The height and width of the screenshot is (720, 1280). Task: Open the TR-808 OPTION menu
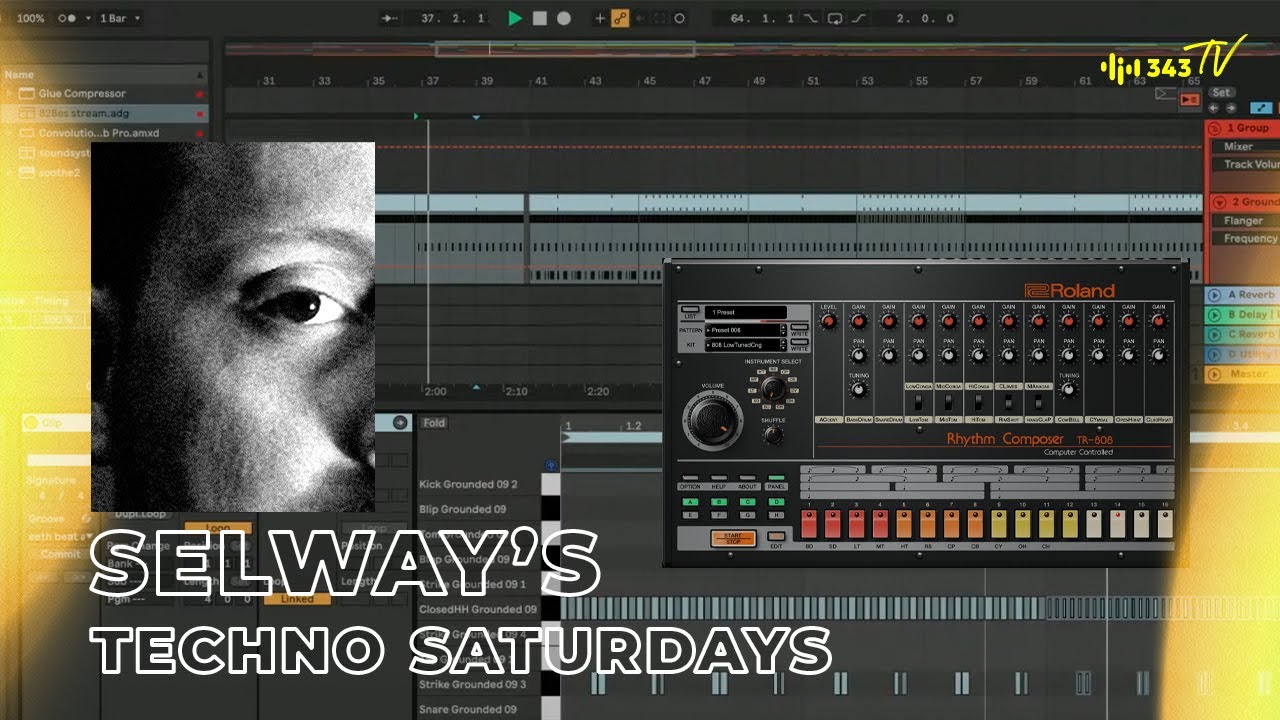690,480
